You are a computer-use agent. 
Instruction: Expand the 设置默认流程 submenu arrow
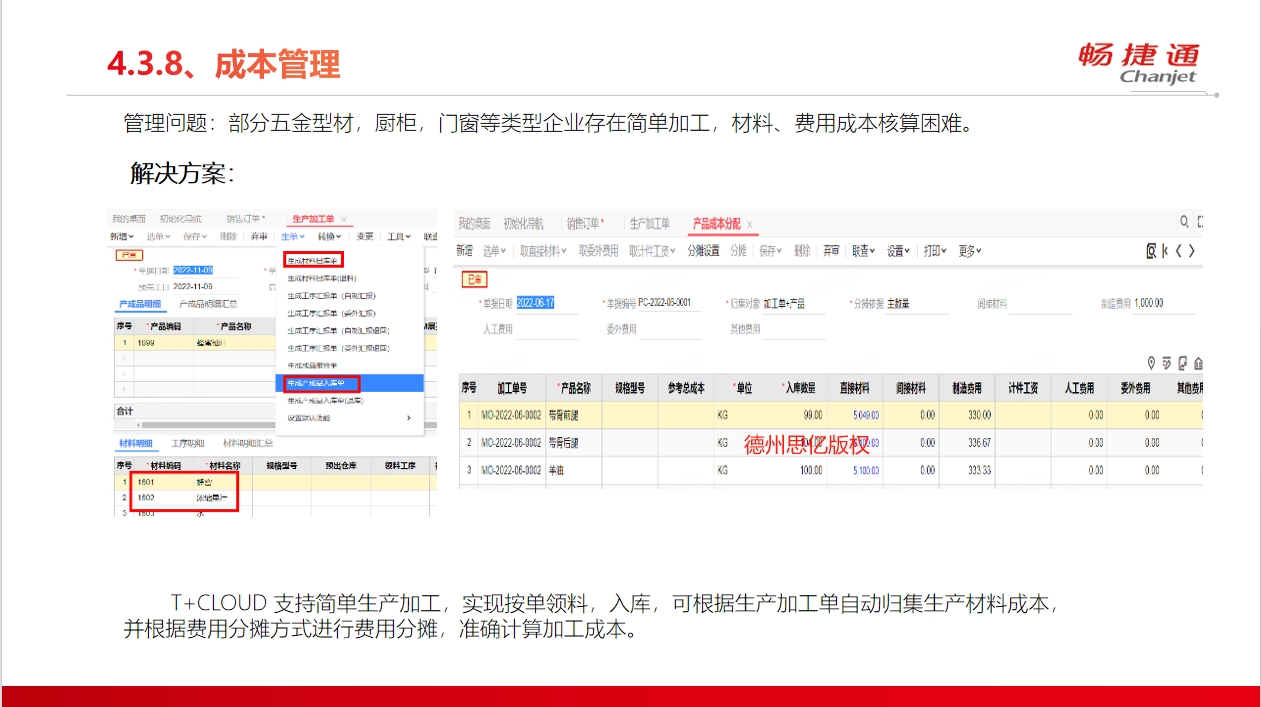point(408,418)
